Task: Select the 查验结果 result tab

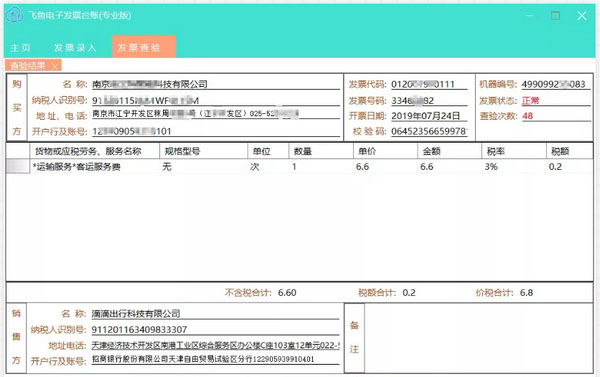Action: pos(28,65)
